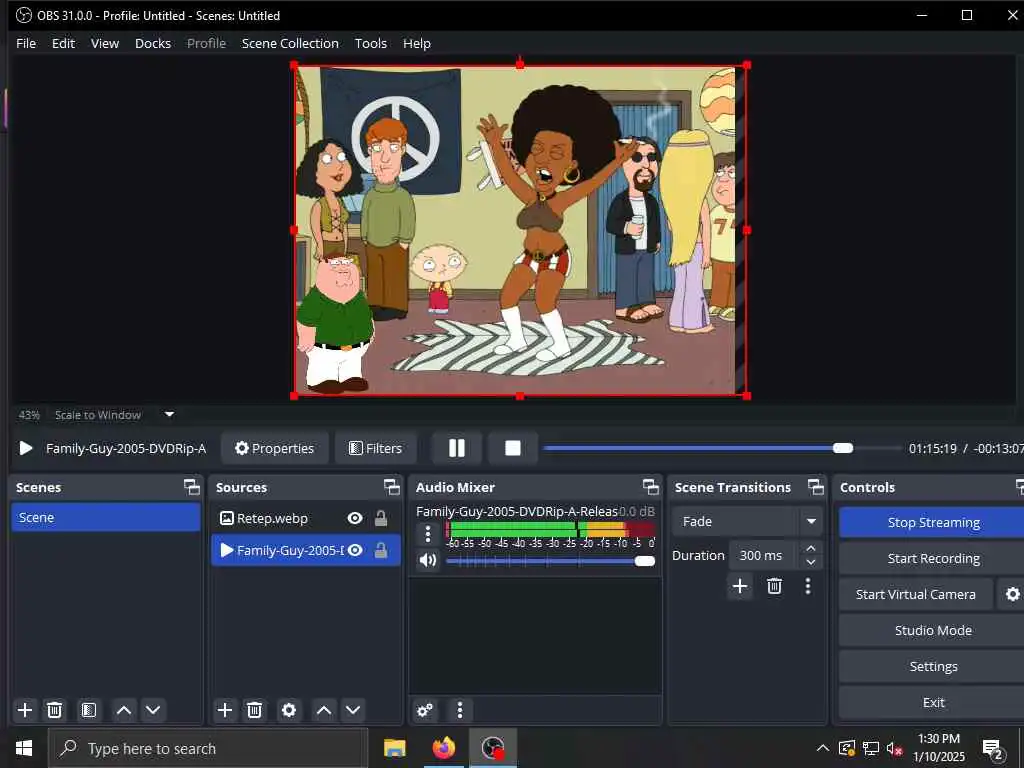Viewport: 1024px width, 768px height.
Task: Open Filters for the selected source
Action: pos(376,448)
